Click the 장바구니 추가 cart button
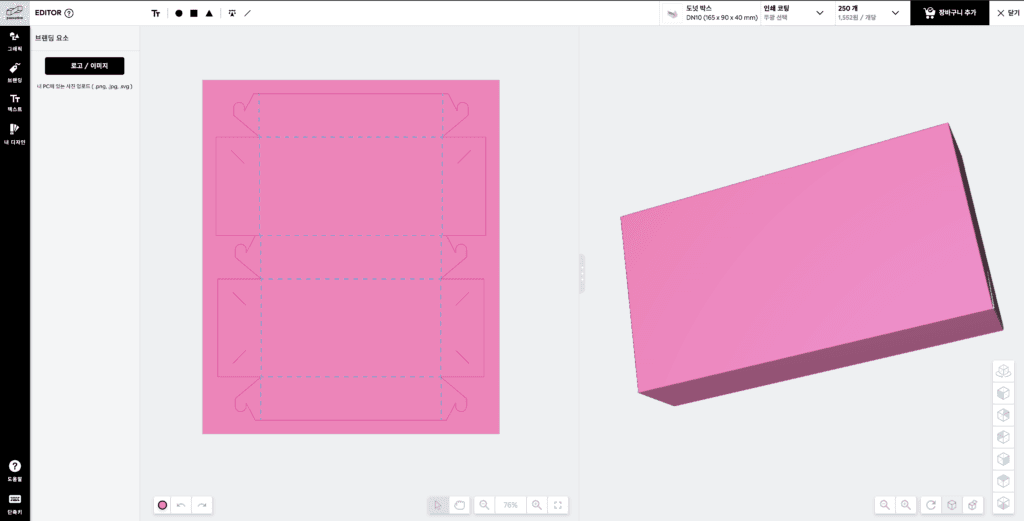Screen dimensions: 1024x521 tap(950, 12)
